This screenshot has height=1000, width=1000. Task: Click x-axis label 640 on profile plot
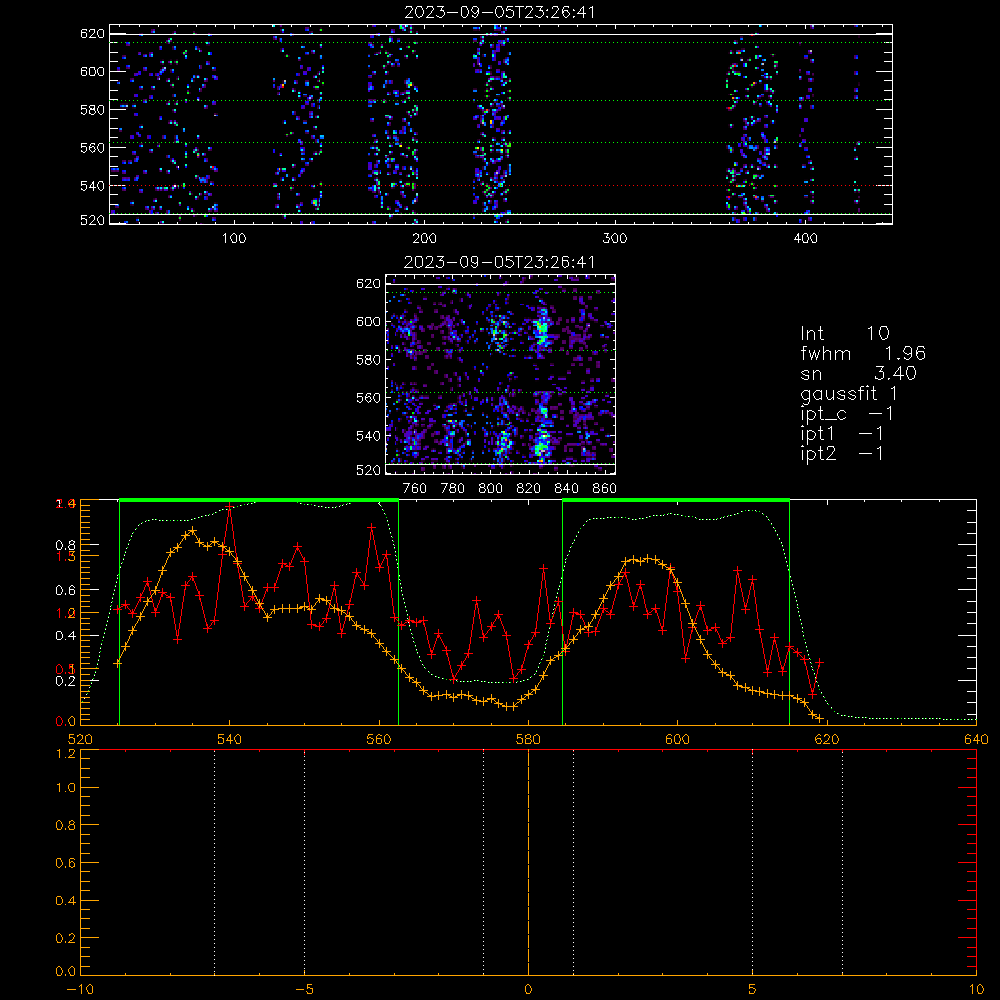point(976,739)
